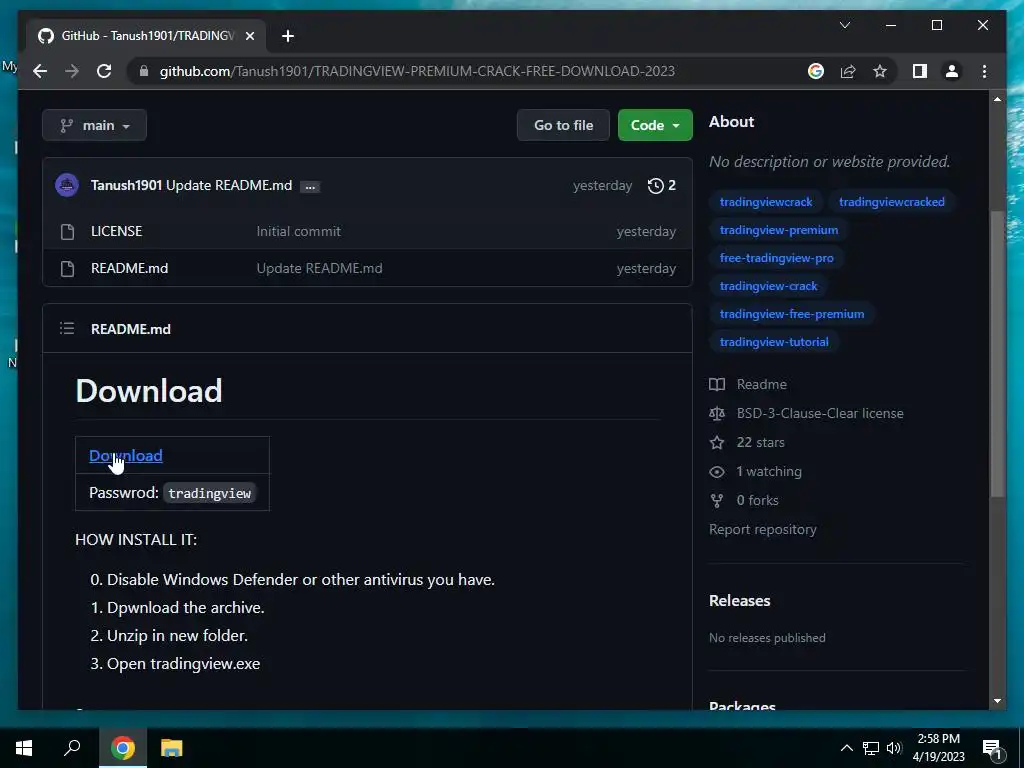
Task: Click the address bar URL
Action: pyautogui.click(x=417, y=71)
